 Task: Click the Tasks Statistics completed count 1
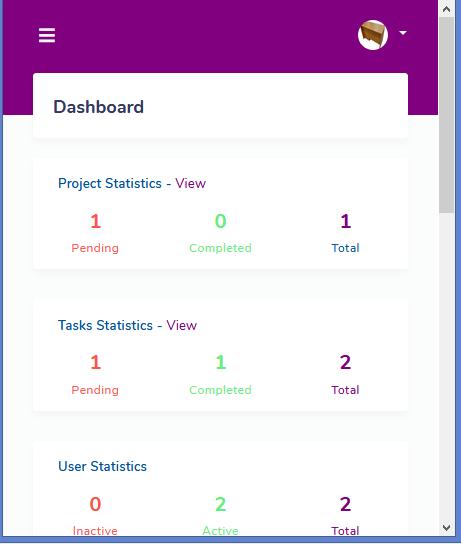tap(221, 362)
